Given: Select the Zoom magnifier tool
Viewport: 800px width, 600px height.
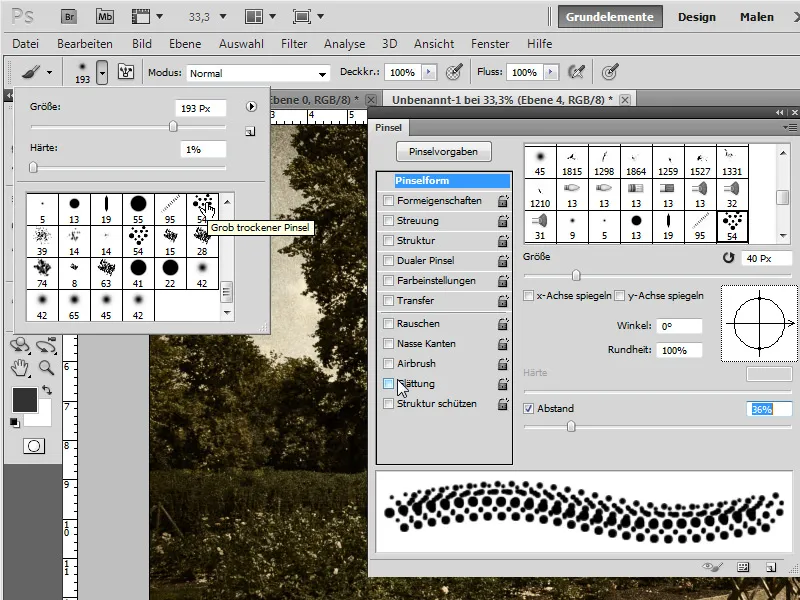Looking at the screenshot, I should click(x=46, y=367).
